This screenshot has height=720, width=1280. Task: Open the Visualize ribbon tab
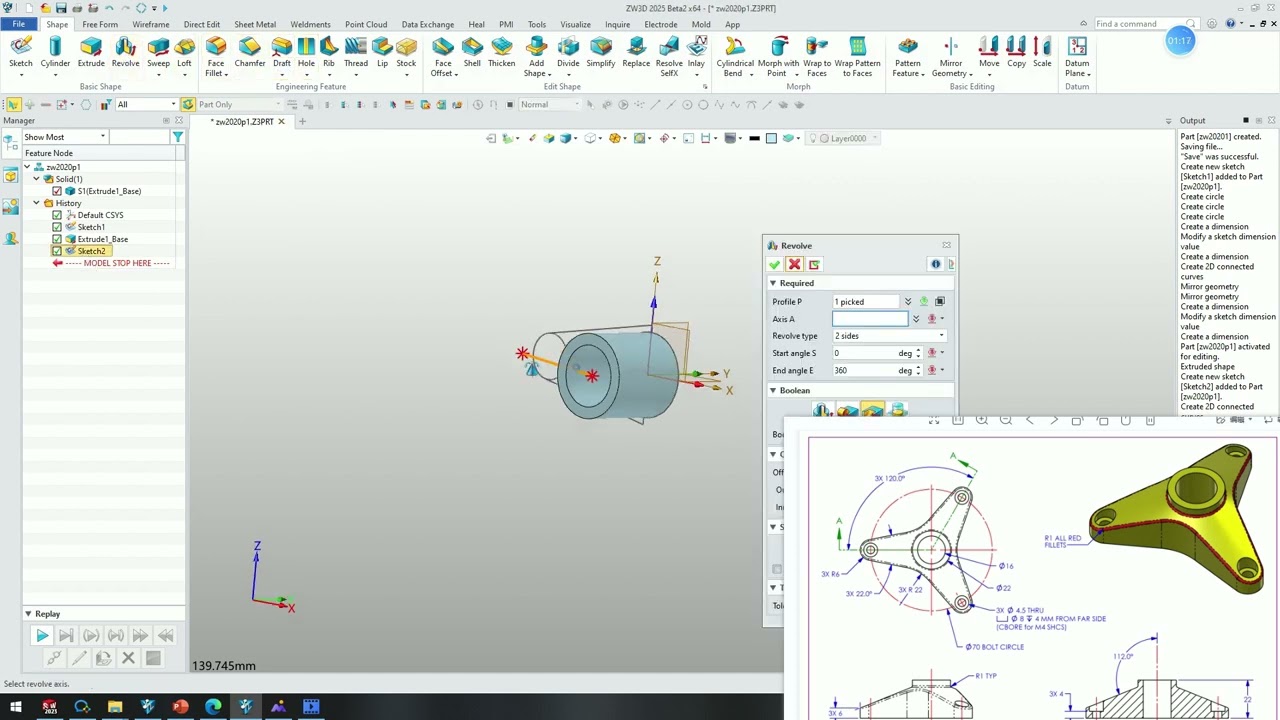(575, 24)
